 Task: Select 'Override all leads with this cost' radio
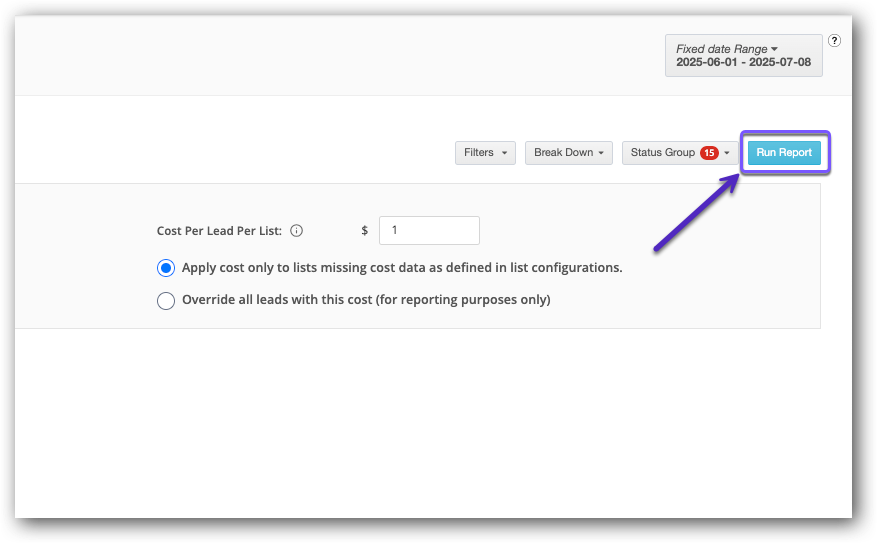[x=166, y=300]
